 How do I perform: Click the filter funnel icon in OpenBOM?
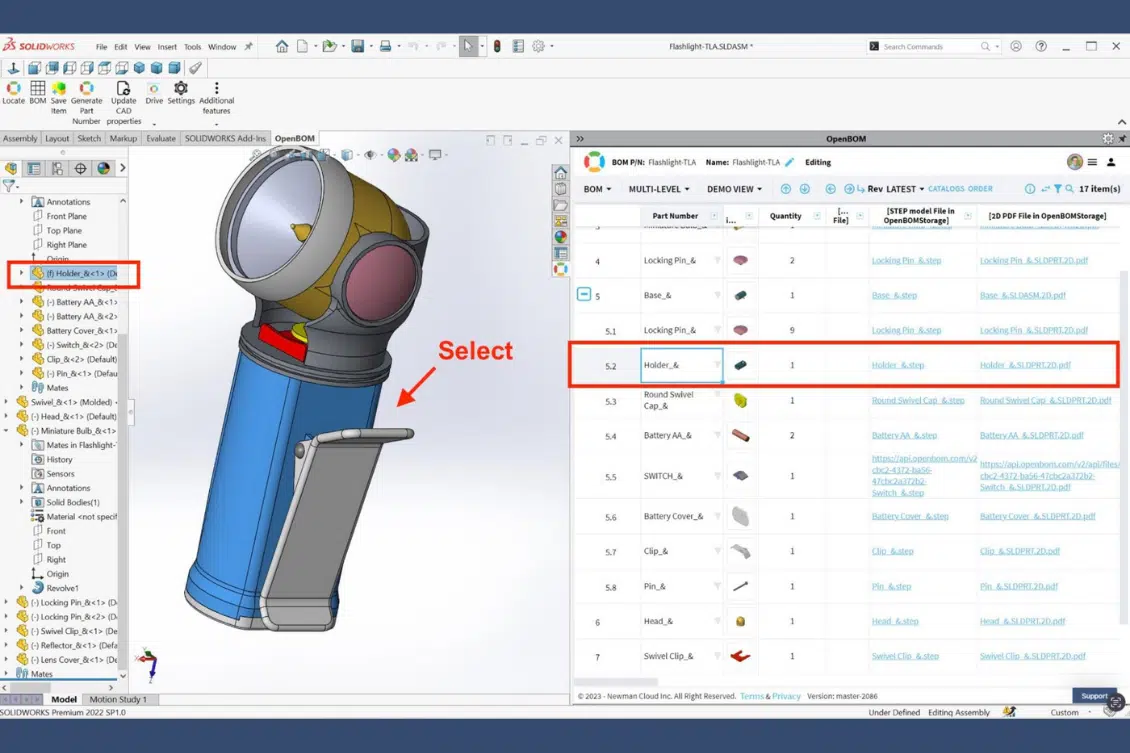tap(1057, 189)
